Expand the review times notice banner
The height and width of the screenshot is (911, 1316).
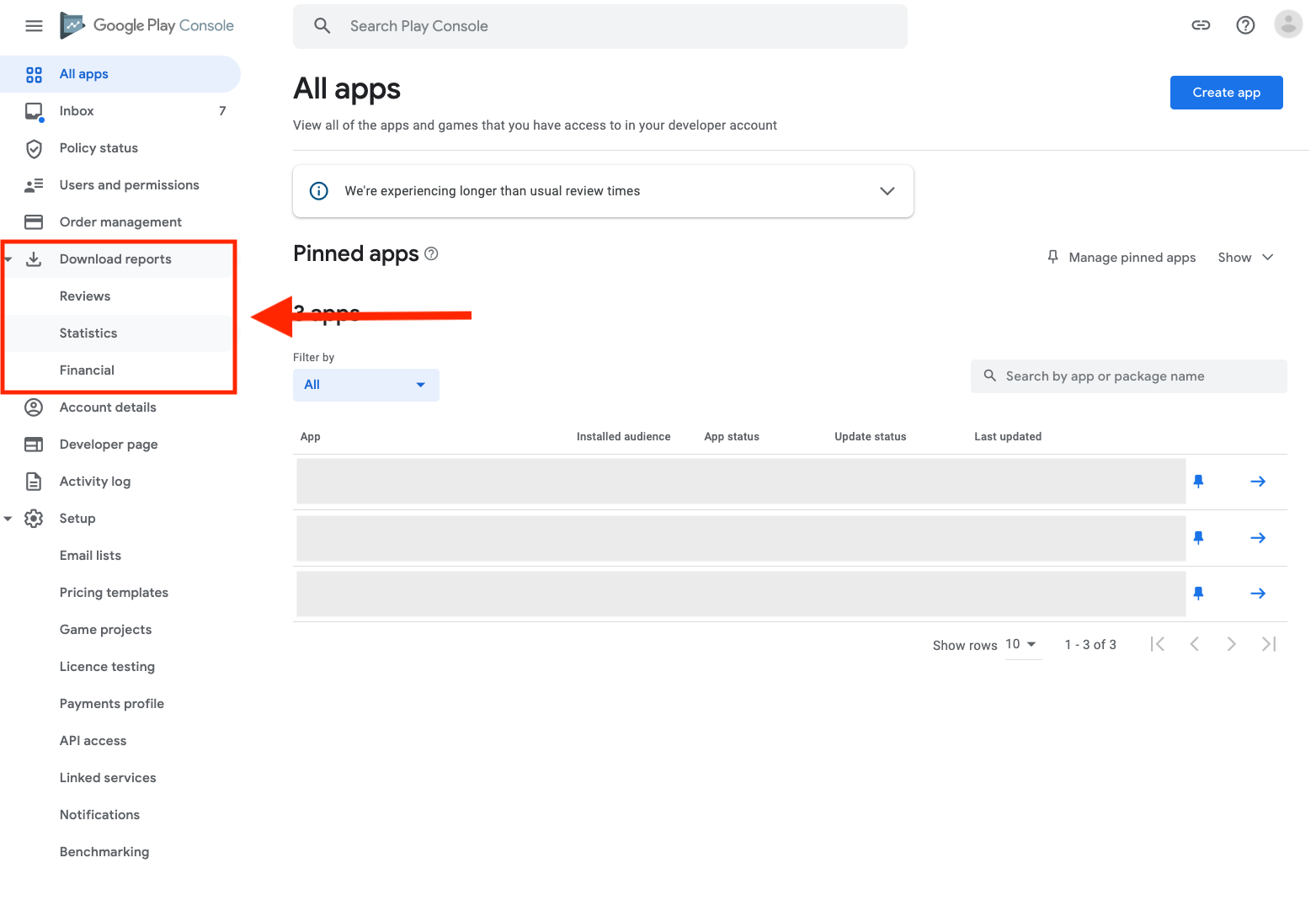[x=887, y=191]
